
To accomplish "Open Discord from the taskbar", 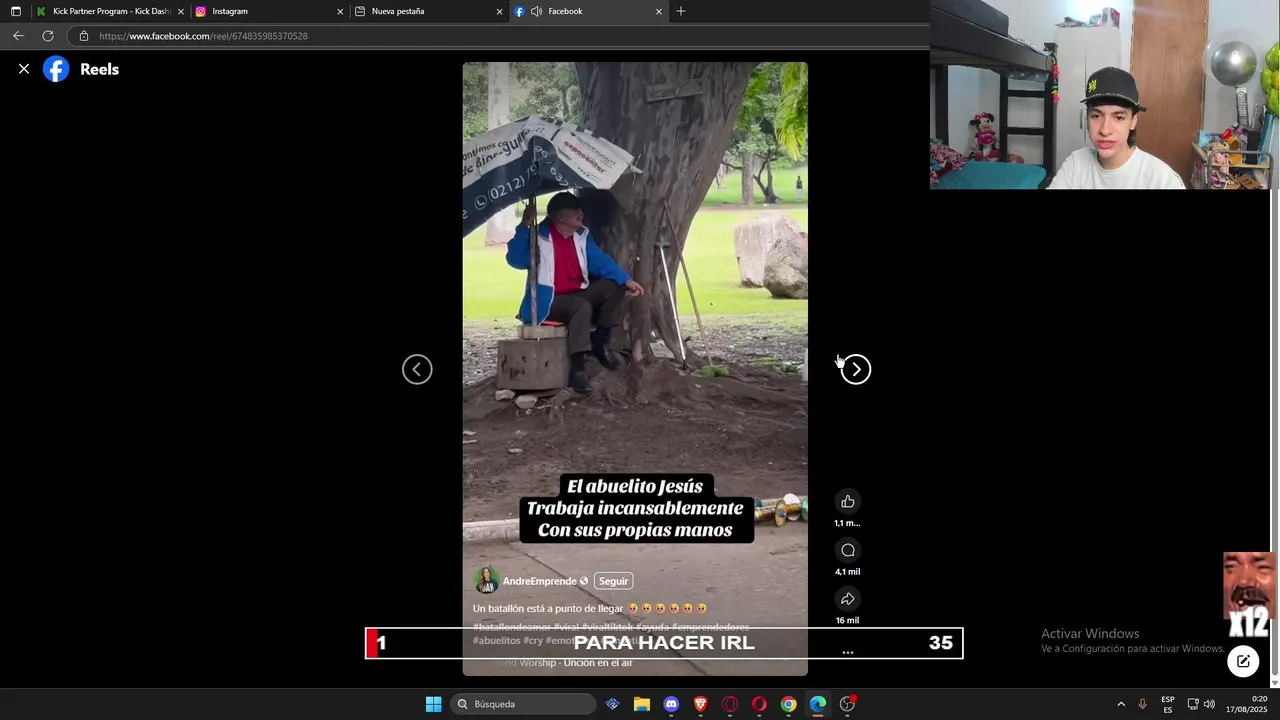I will (671, 704).
